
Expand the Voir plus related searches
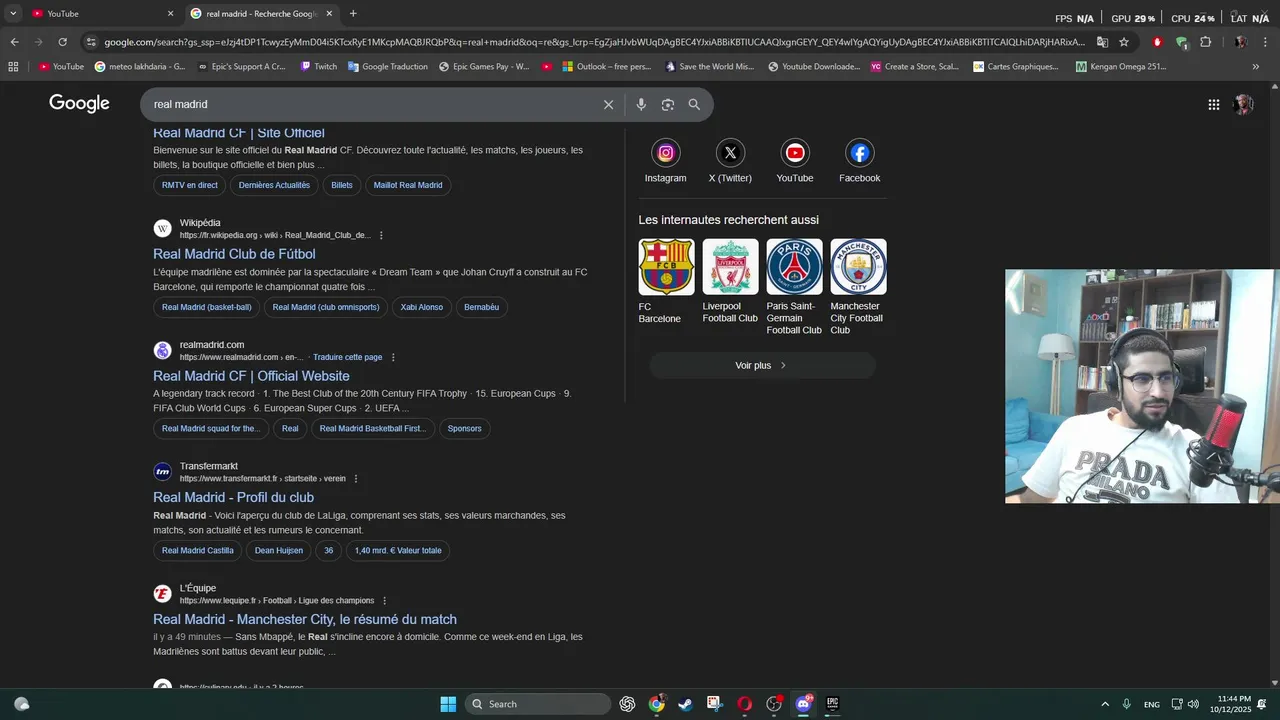point(762,365)
